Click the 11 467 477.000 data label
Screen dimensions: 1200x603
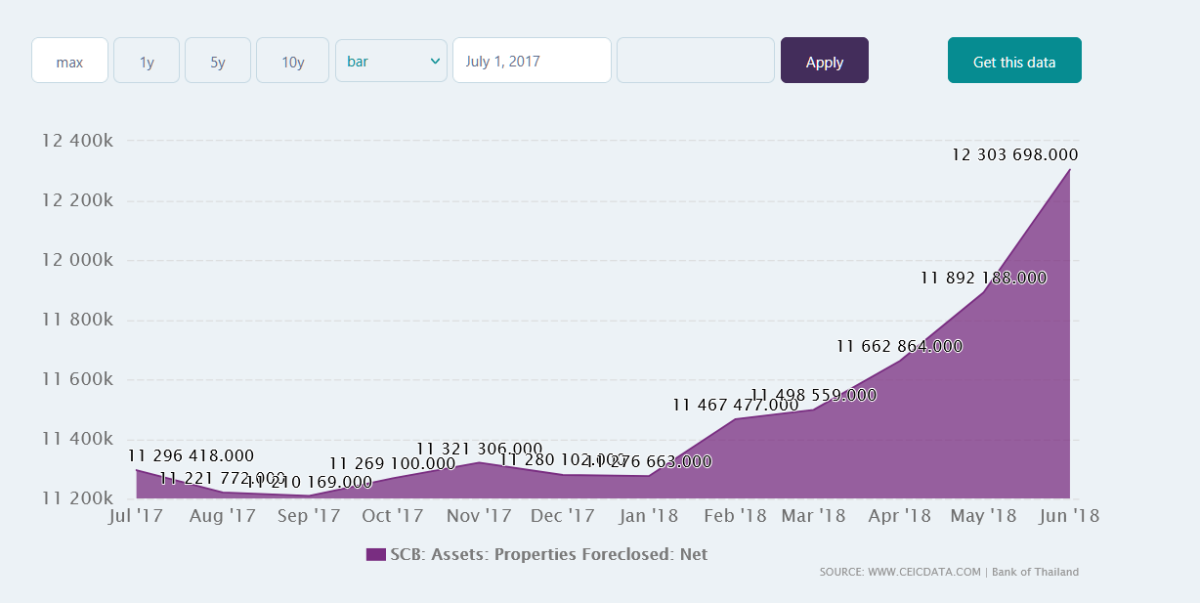tap(735, 405)
